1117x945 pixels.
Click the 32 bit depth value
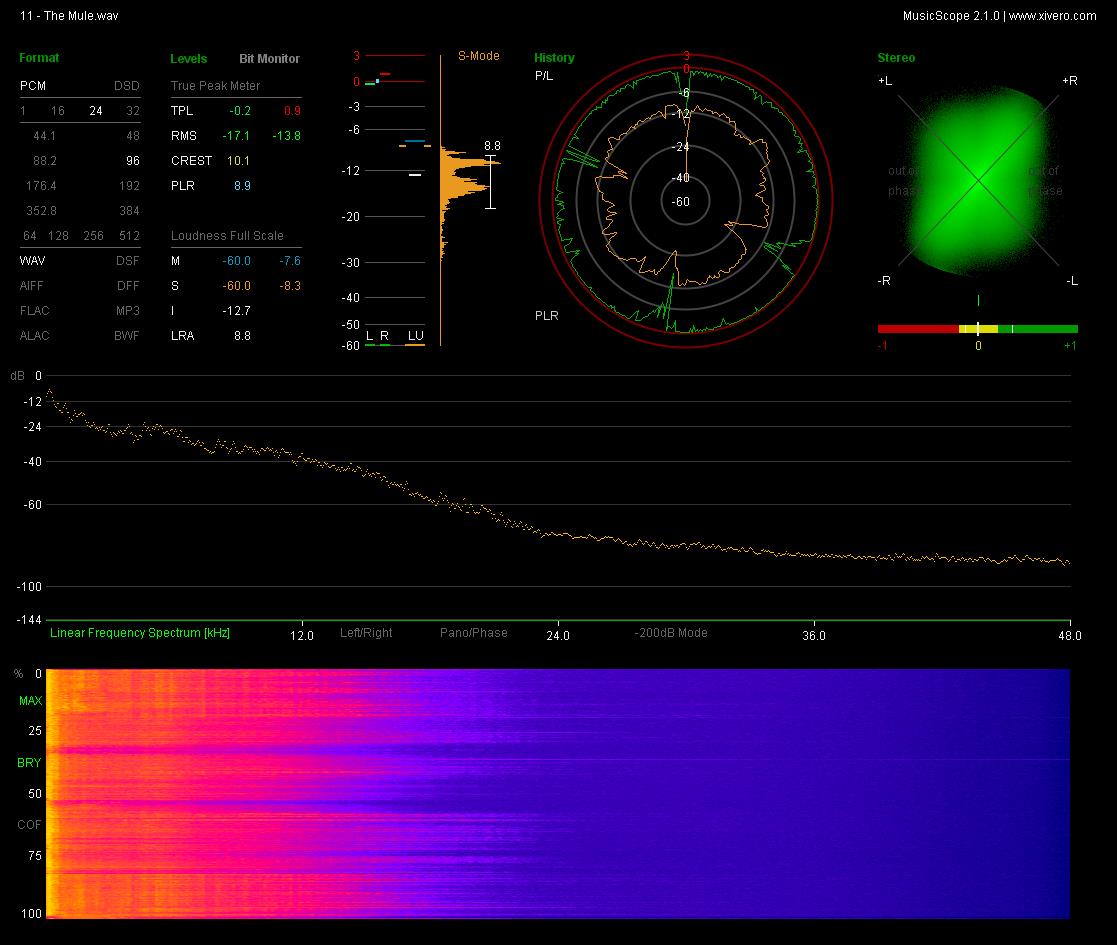point(133,110)
